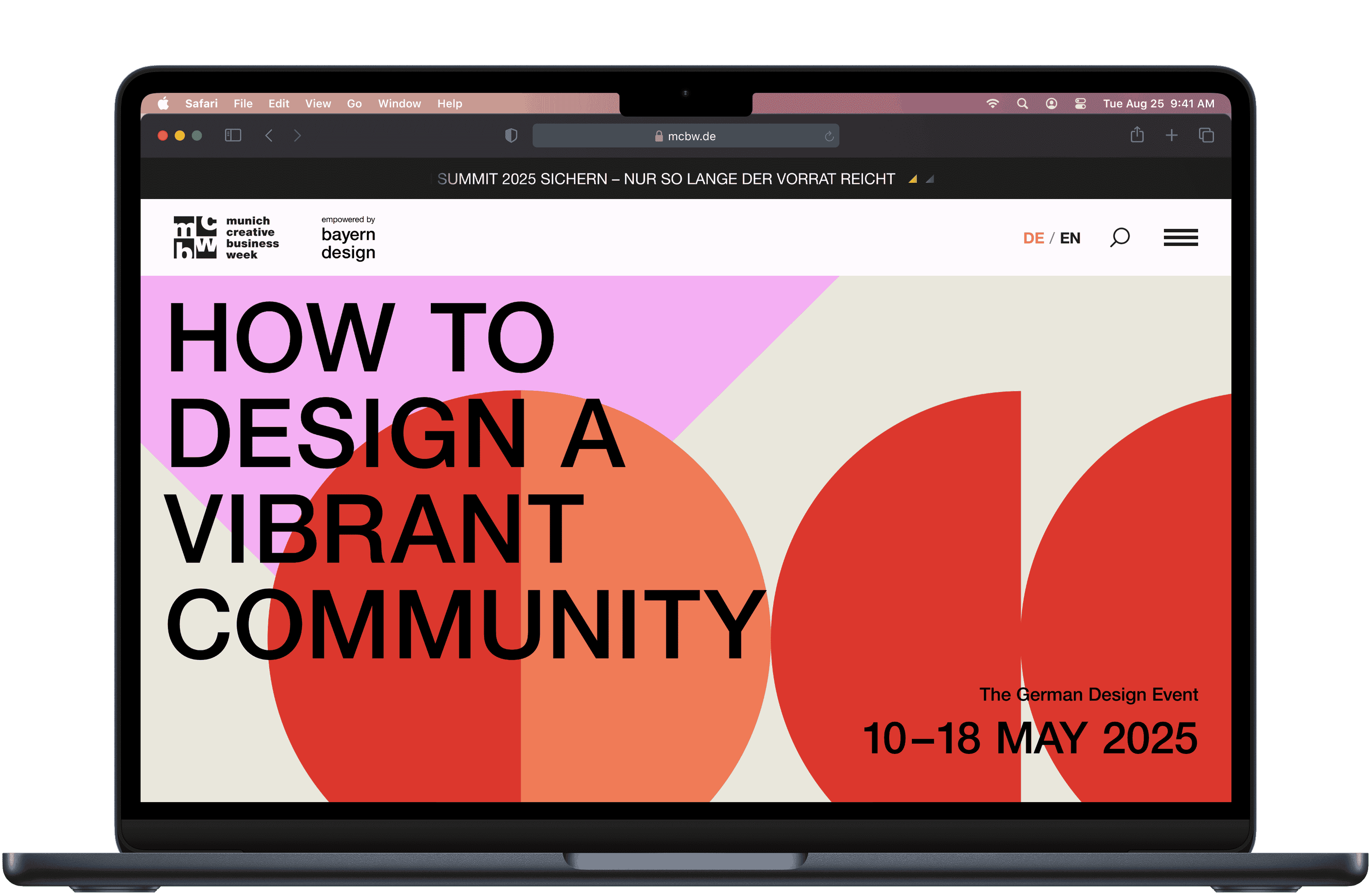
Task: Open the Control Center menu
Action: [1080, 103]
